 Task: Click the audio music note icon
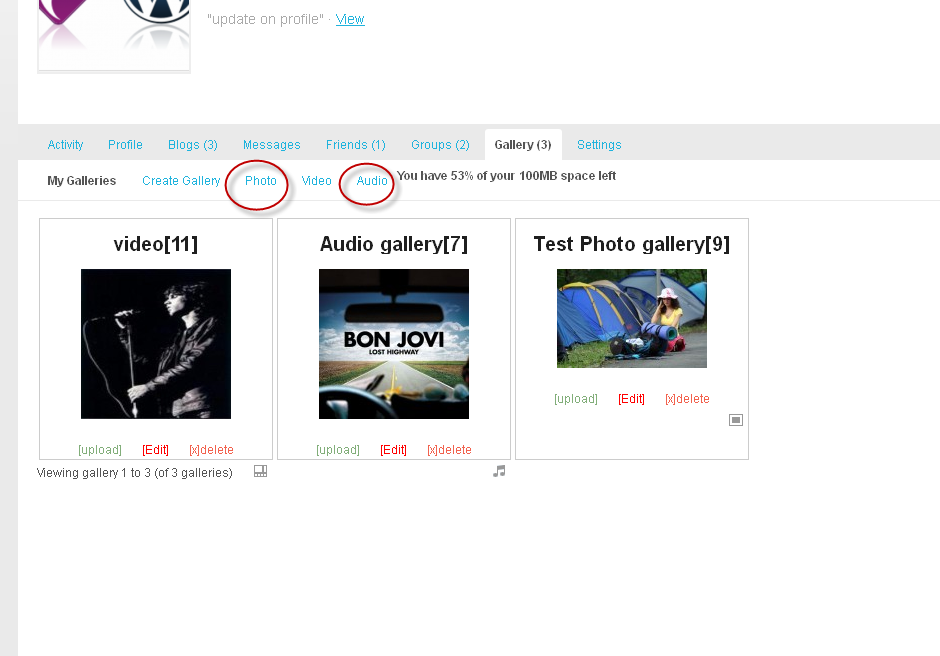[x=499, y=471]
